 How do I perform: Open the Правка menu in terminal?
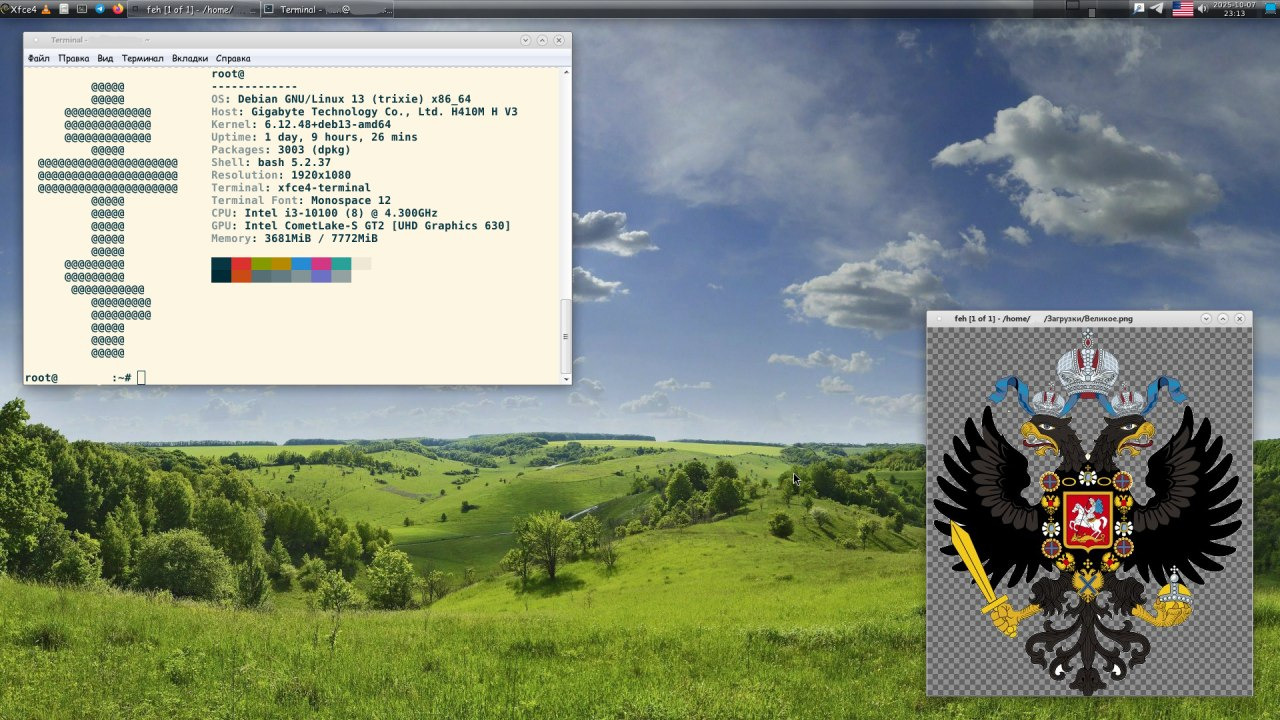pos(73,58)
